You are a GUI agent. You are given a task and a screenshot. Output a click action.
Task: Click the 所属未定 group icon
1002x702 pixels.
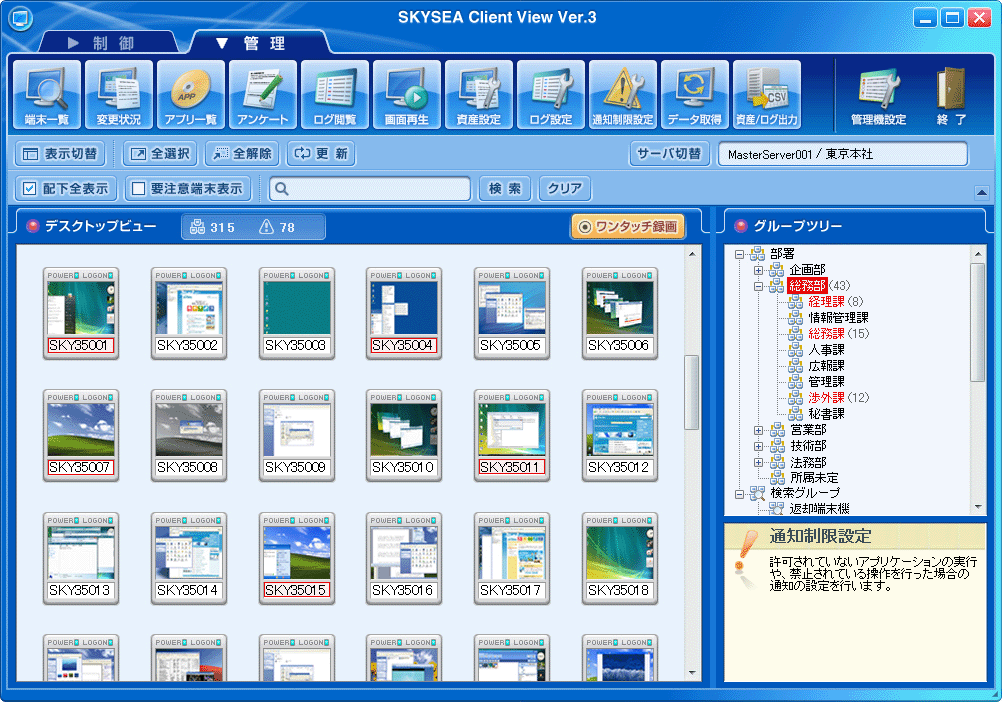(x=778, y=477)
